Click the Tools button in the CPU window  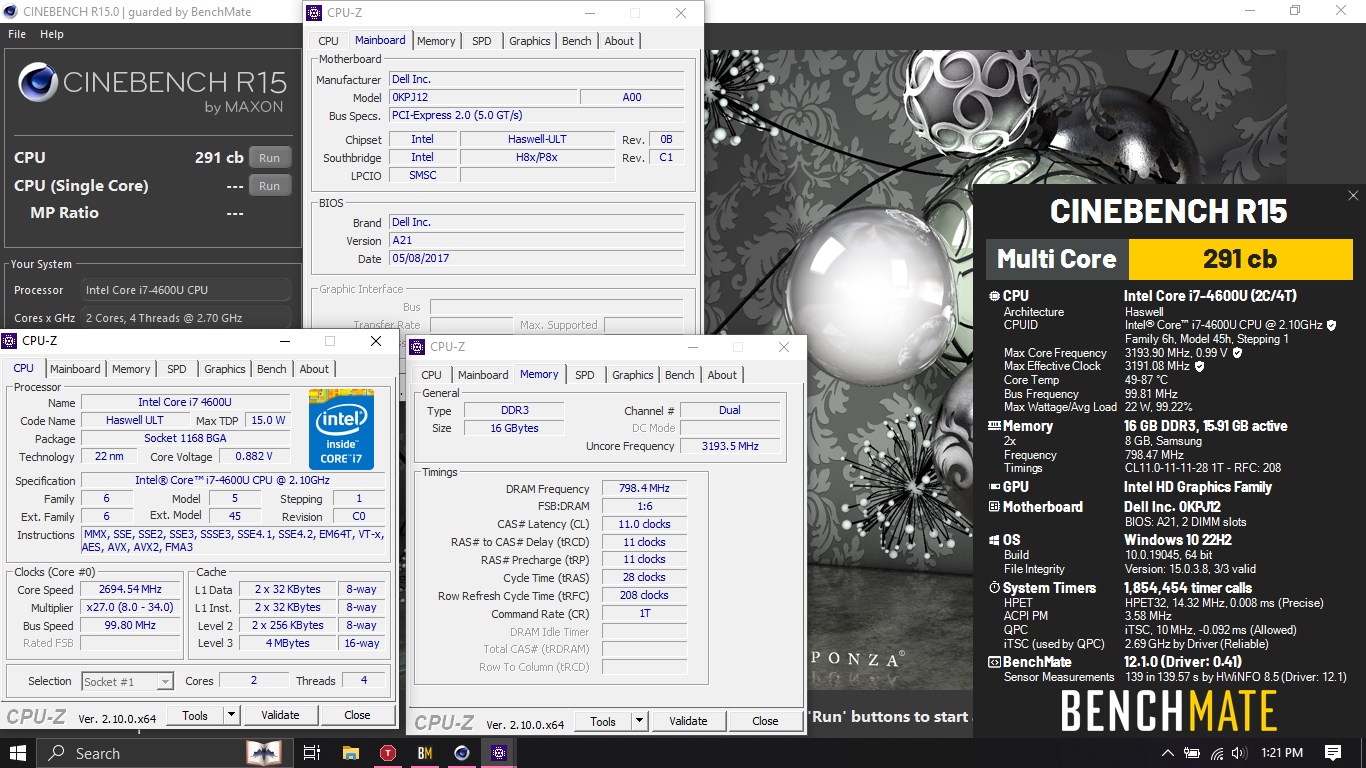195,715
